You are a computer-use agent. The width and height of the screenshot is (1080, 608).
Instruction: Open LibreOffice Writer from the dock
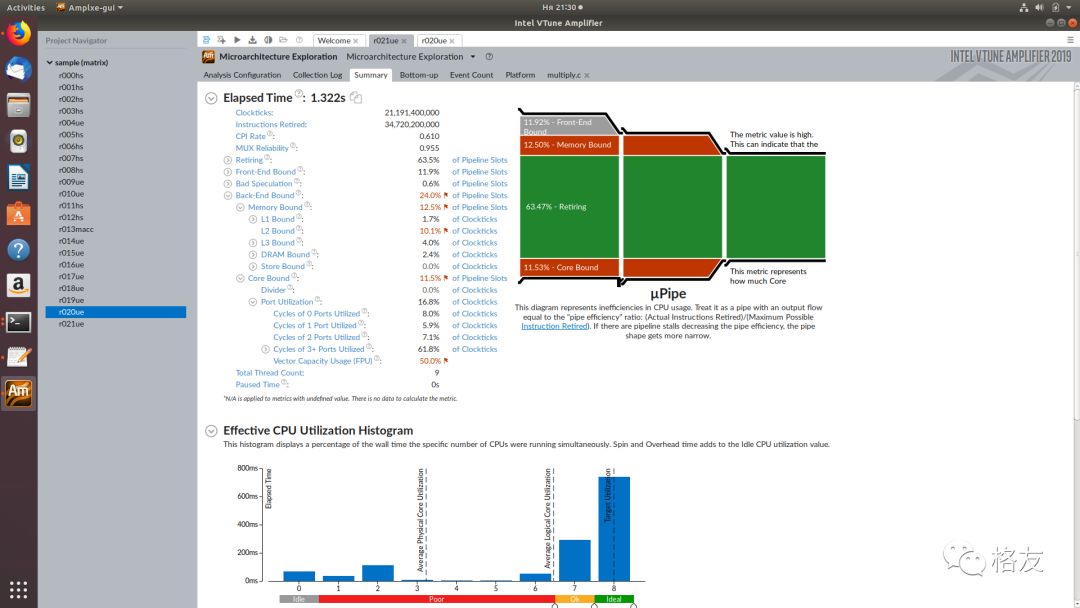[x=19, y=178]
